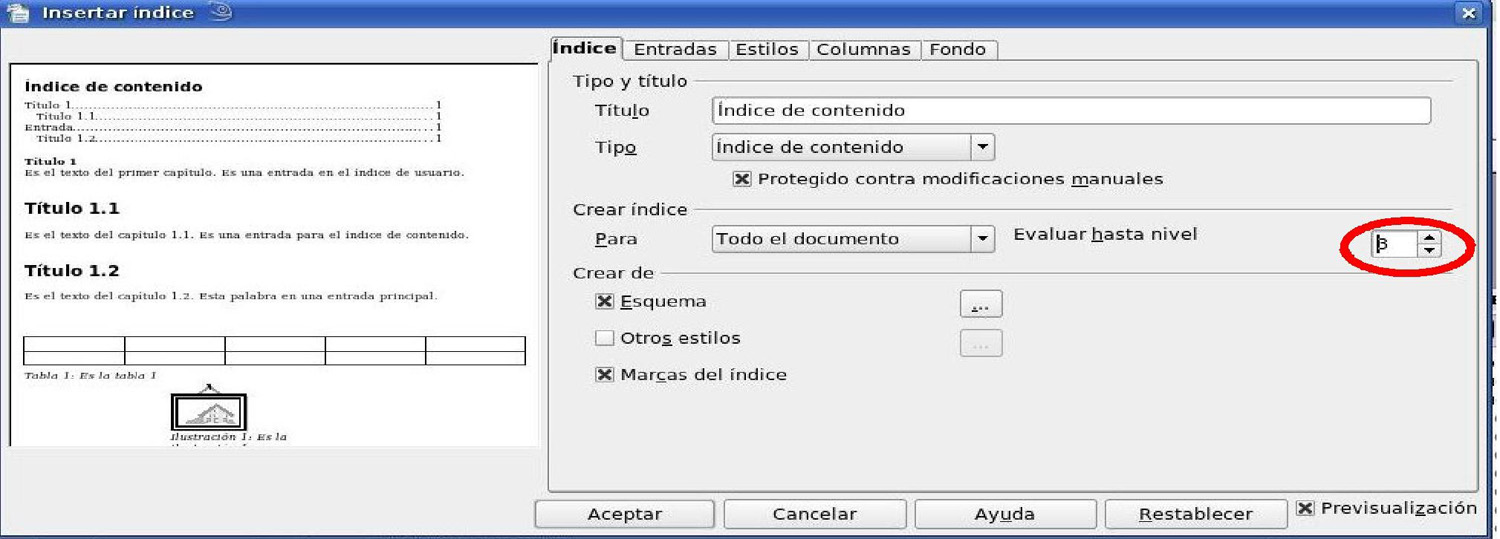Click the document icon in title bar
The height and width of the screenshot is (539, 1500).
[x=17, y=13]
